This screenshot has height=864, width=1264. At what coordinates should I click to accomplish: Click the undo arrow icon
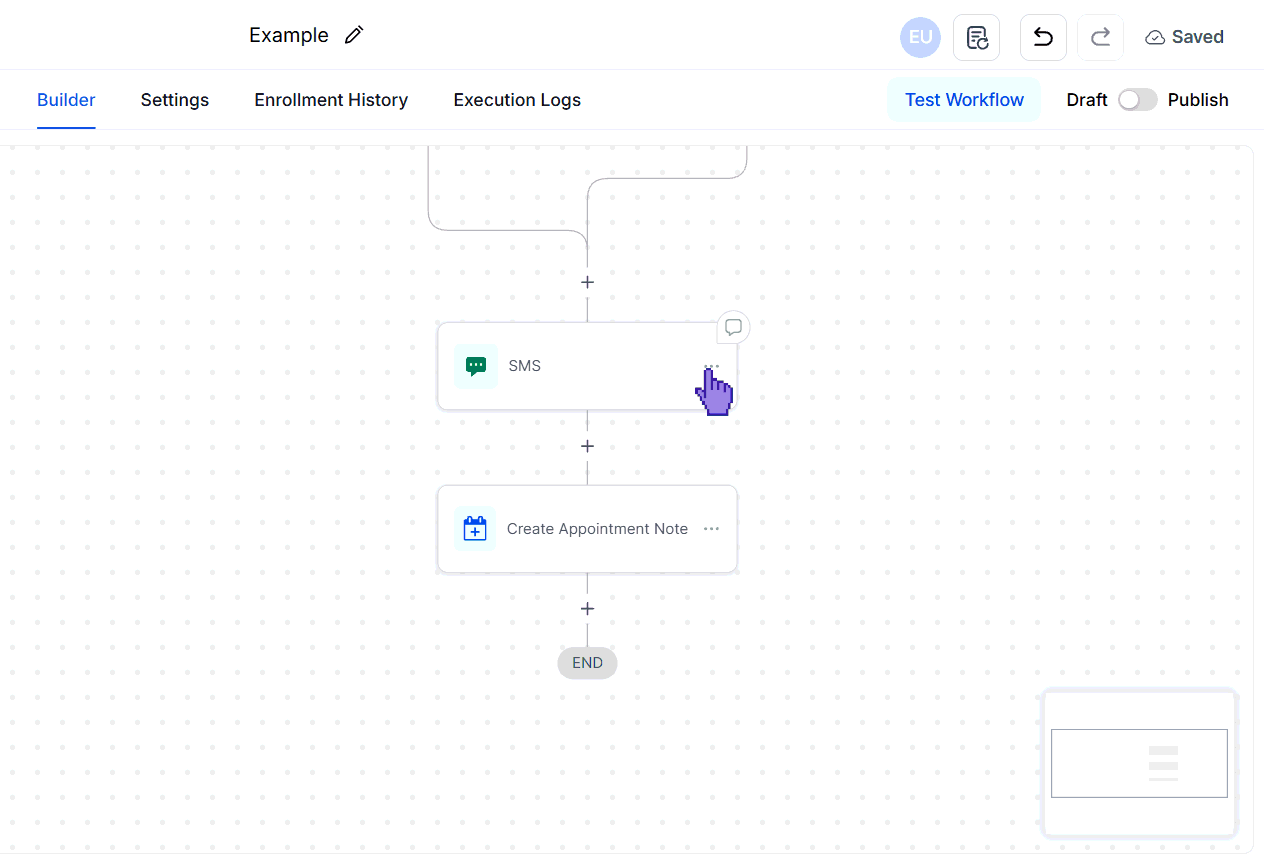(1043, 36)
